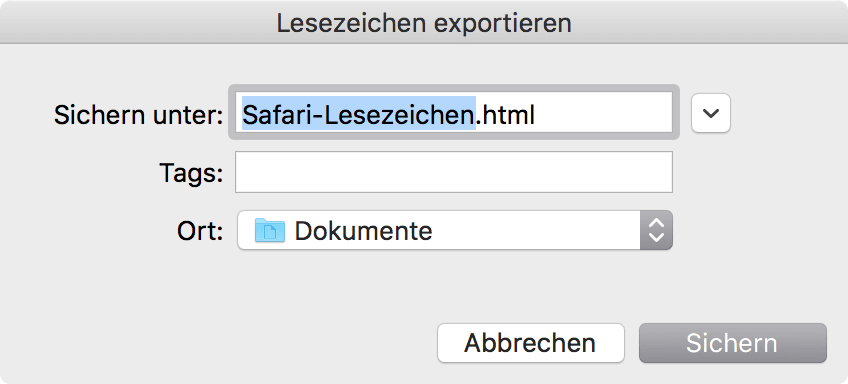Click the up-down arrows beside Dokumente
This screenshot has height=384, width=848.
tap(656, 230)
